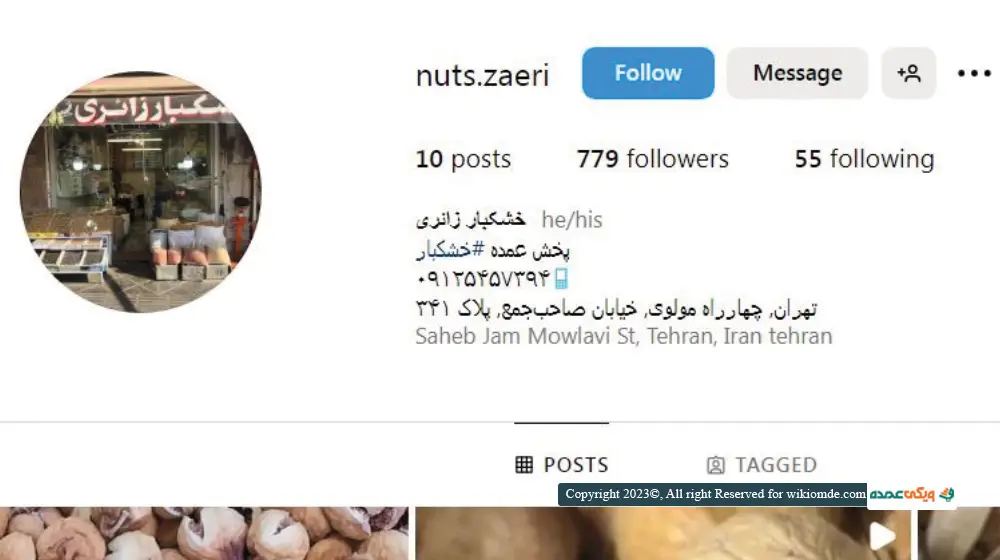Switch to the TAGGED tab

pos(761,464)
